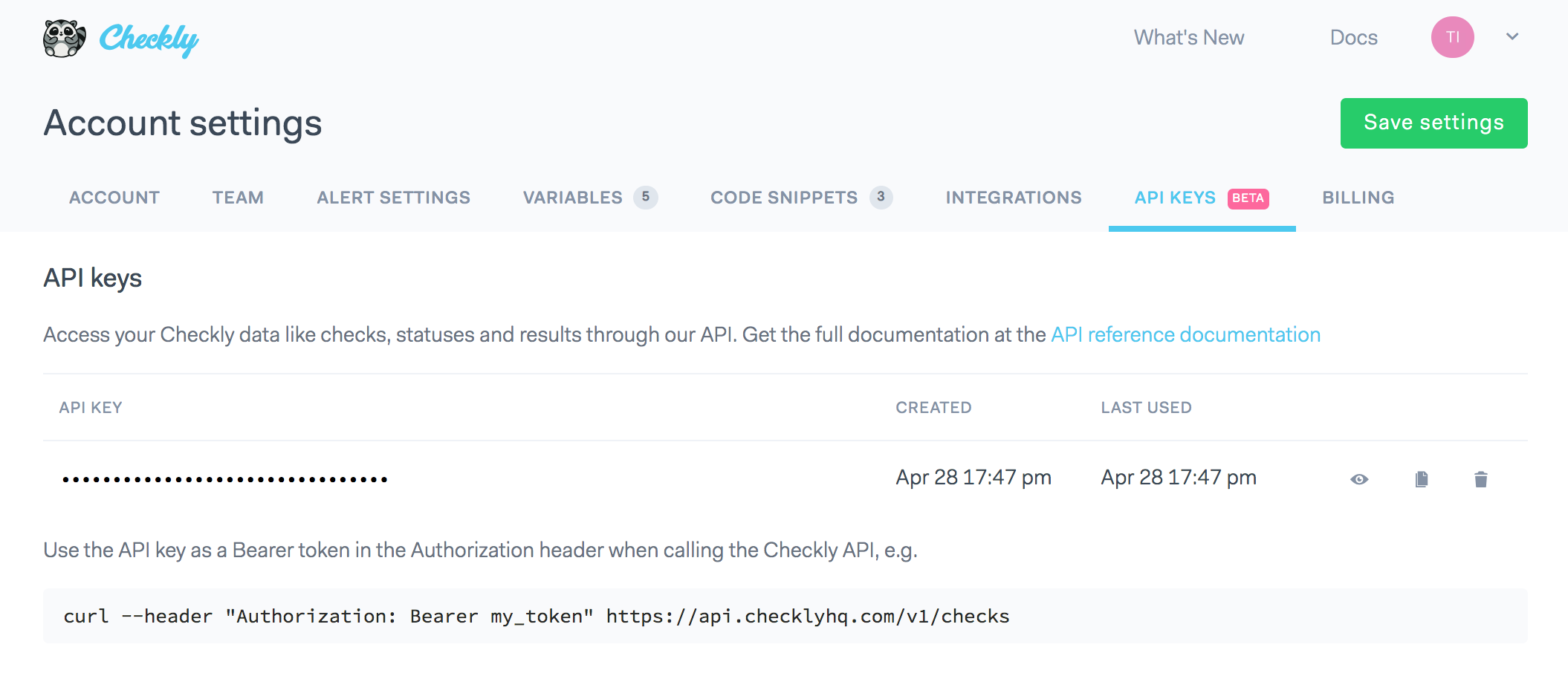Copy the API key with clipboard icon
Viewport: 1568px width, 682px height.
click(x=1421, y=479)
